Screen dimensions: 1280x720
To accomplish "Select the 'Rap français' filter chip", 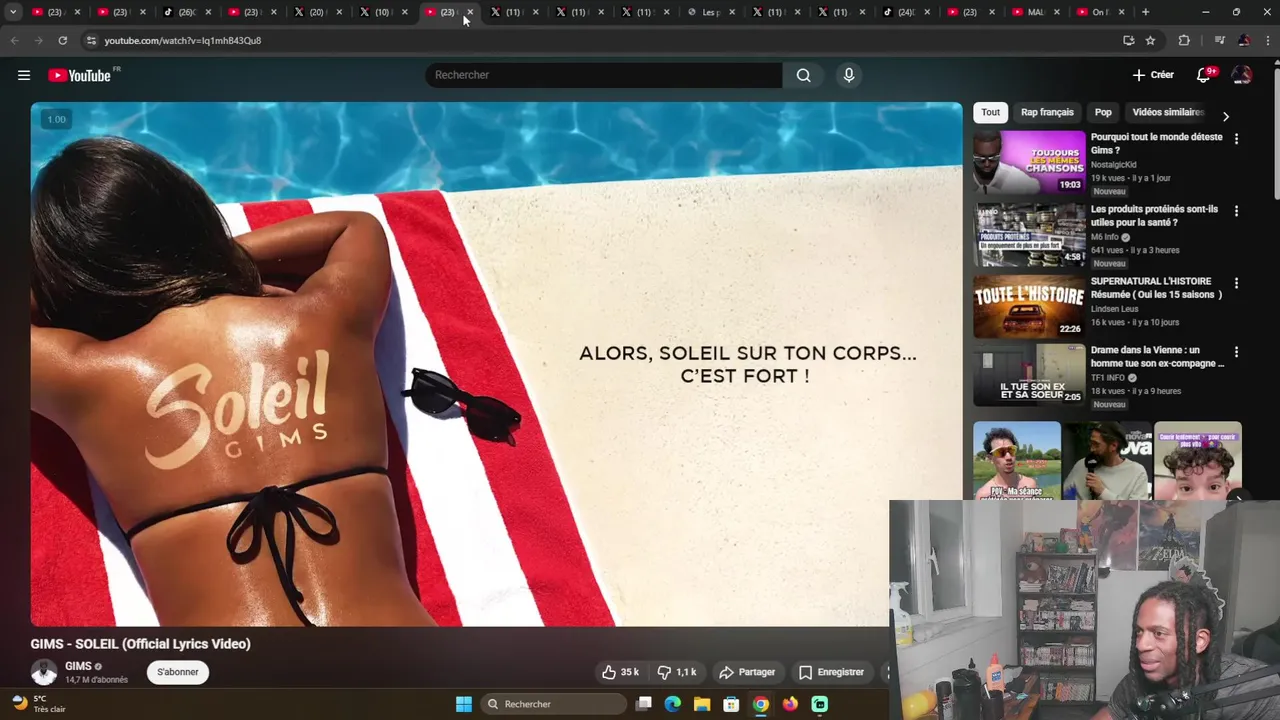I will pyautogui.click(x=1047, y=112).
